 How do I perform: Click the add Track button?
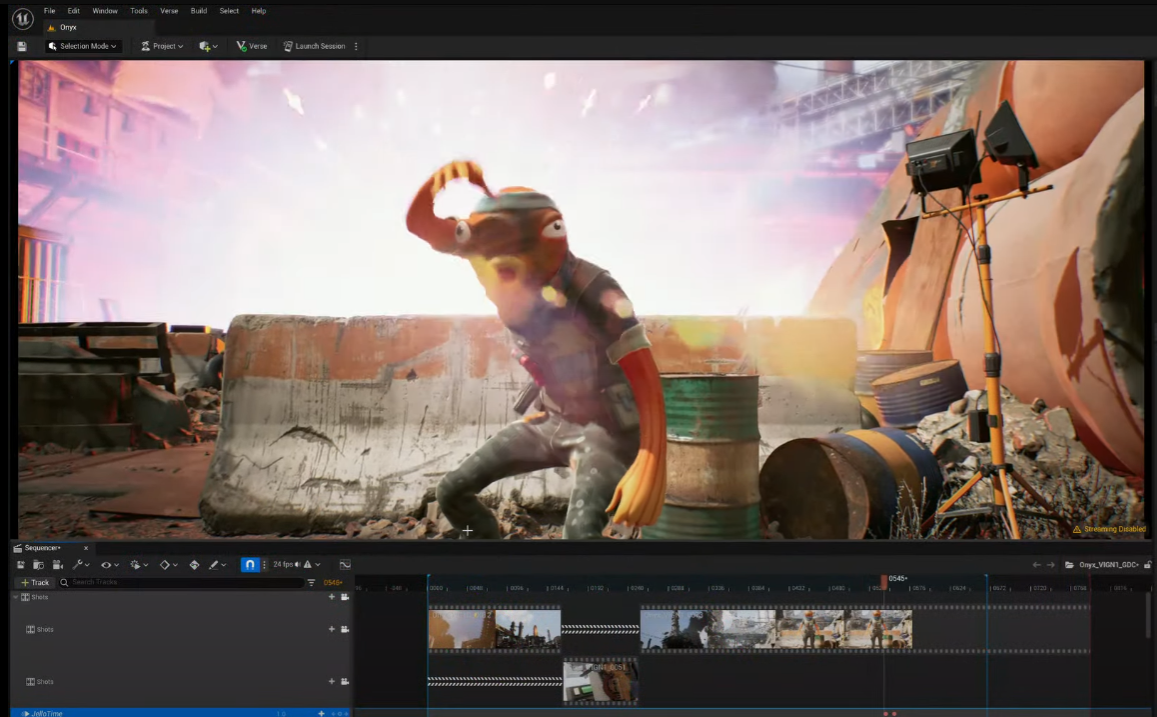[x=35, y=583]
